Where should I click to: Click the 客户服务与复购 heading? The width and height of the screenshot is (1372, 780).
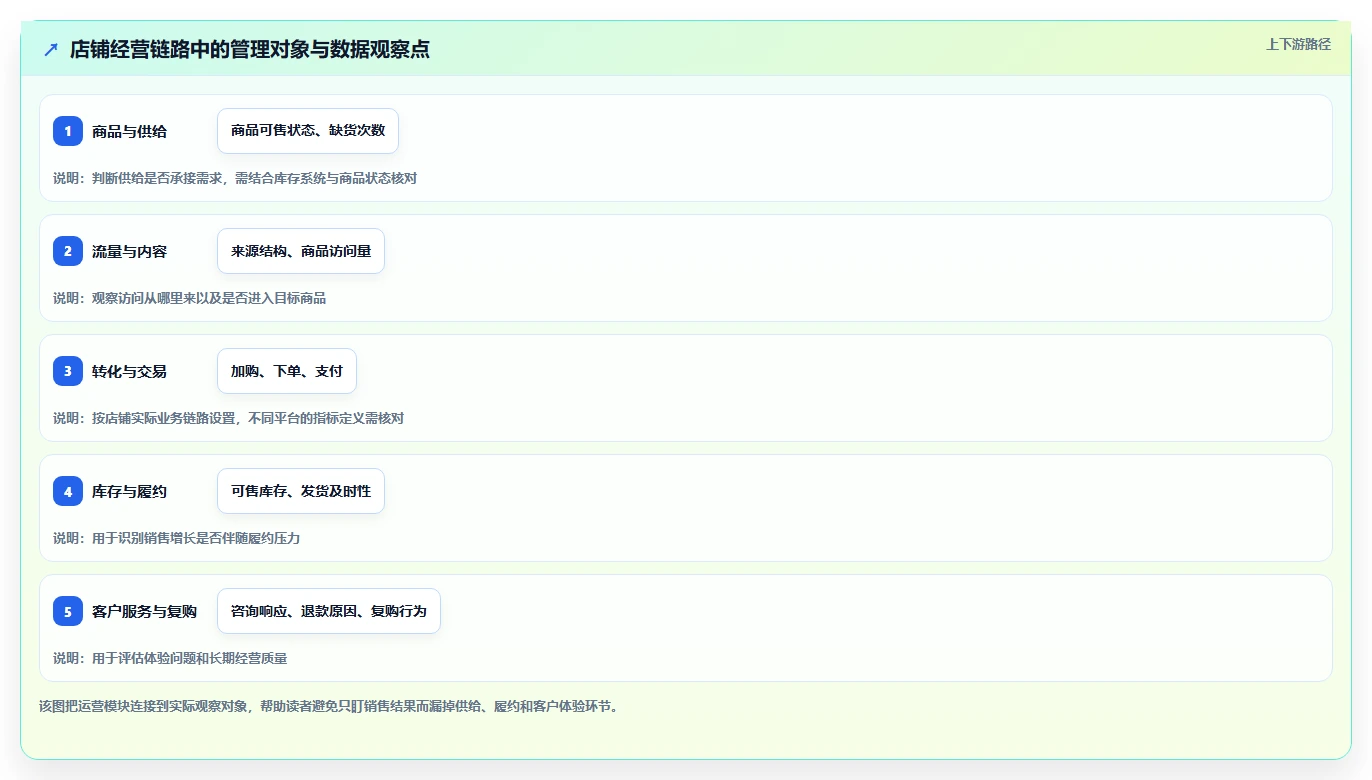click(144, 611)
